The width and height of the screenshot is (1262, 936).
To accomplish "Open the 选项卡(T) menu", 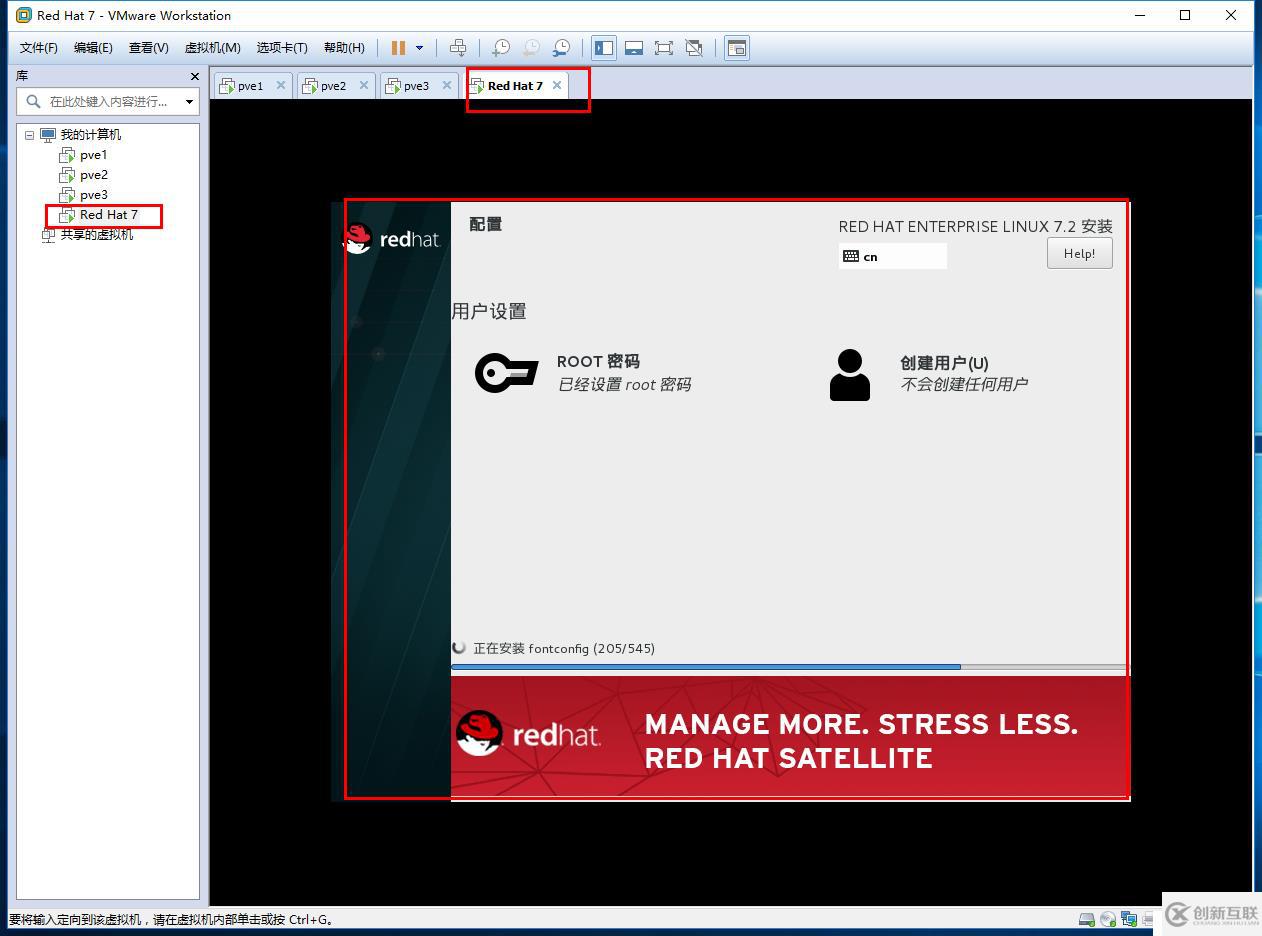I will click(282, 48).
